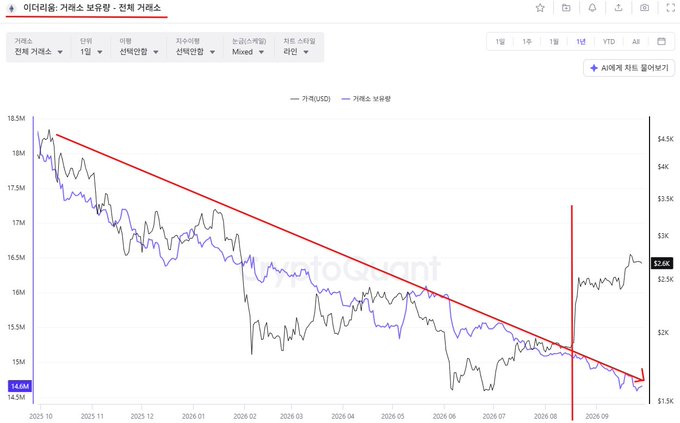This screenshot has width=680, height=423.
Task: Share chart using the upload icon
Action: tap(618, 8)
